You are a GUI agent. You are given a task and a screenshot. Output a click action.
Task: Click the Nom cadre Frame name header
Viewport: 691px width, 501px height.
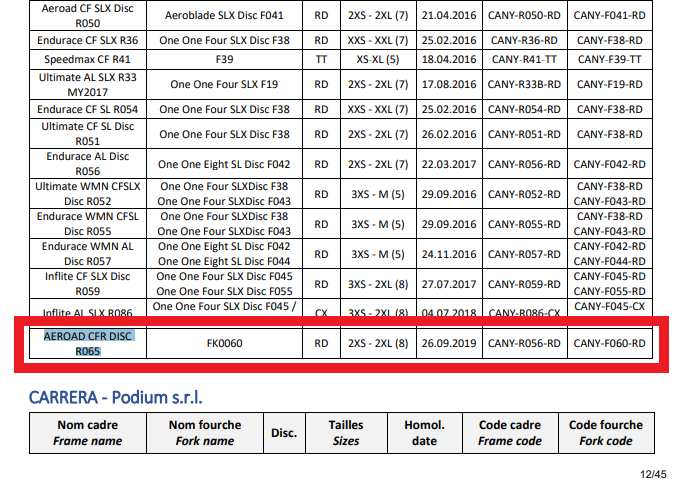pyautogui.click(x=88, y=433)
